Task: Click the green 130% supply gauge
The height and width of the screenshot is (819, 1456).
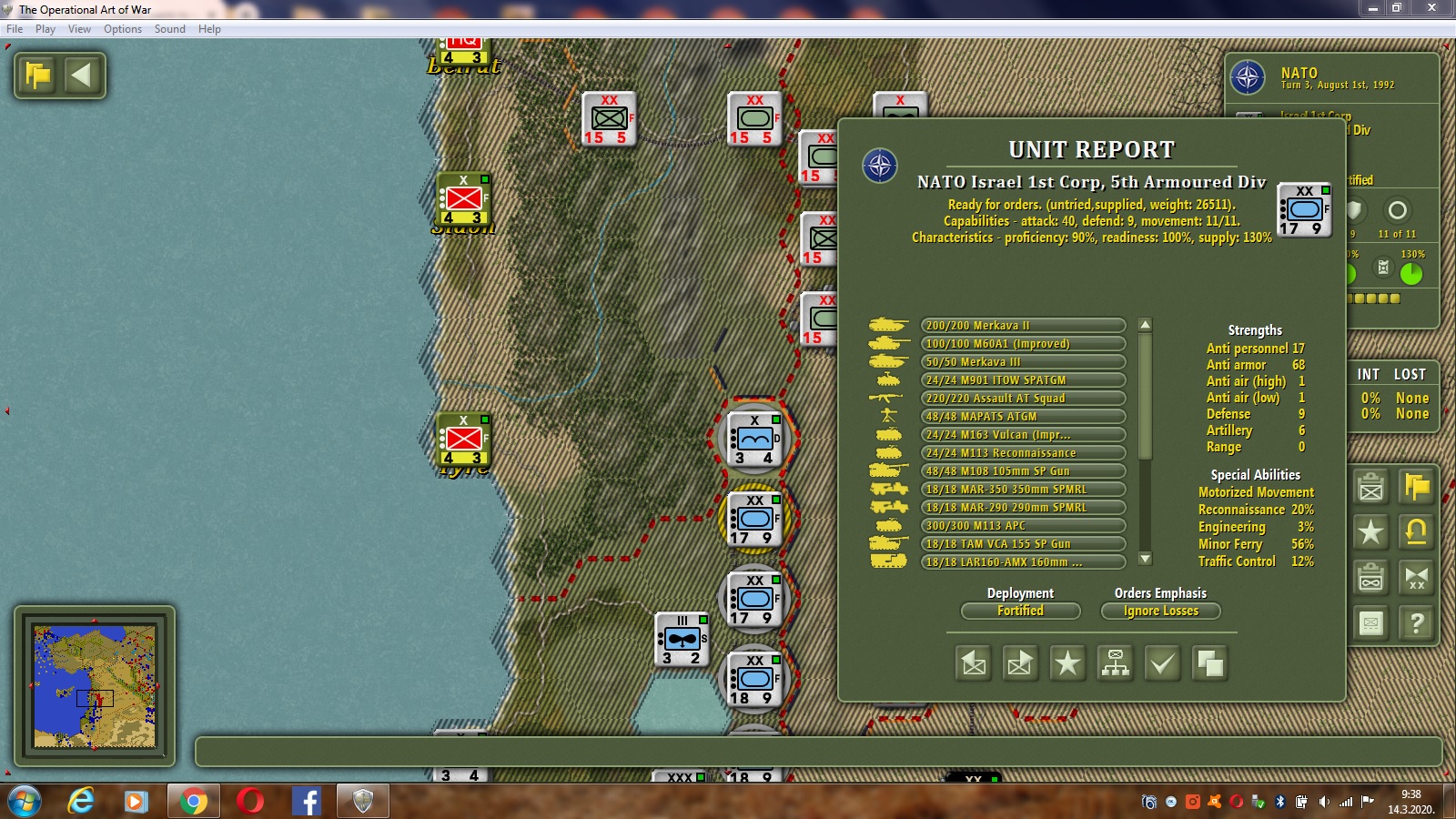Action: 1411,273
